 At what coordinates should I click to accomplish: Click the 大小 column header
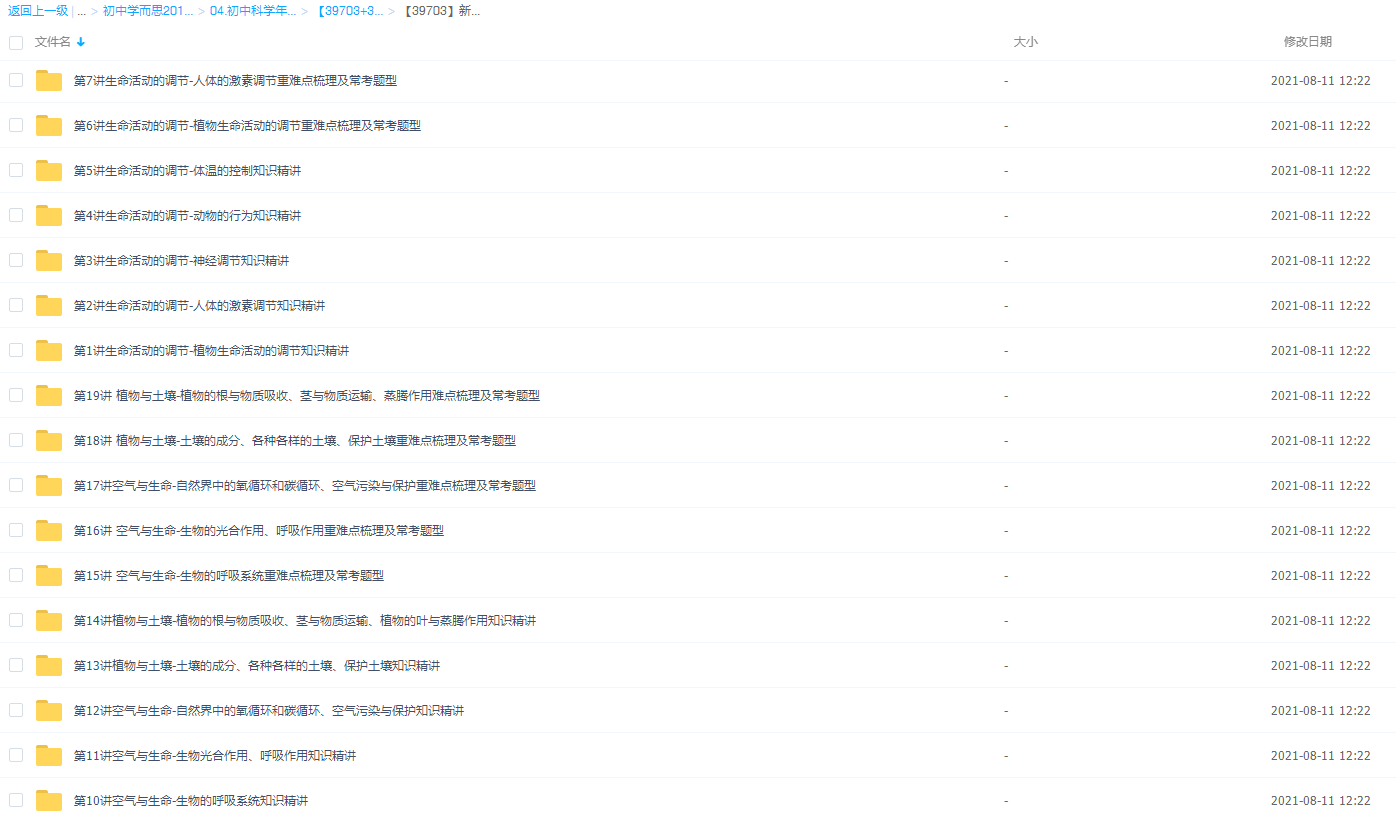click(x=1027, y=43)
